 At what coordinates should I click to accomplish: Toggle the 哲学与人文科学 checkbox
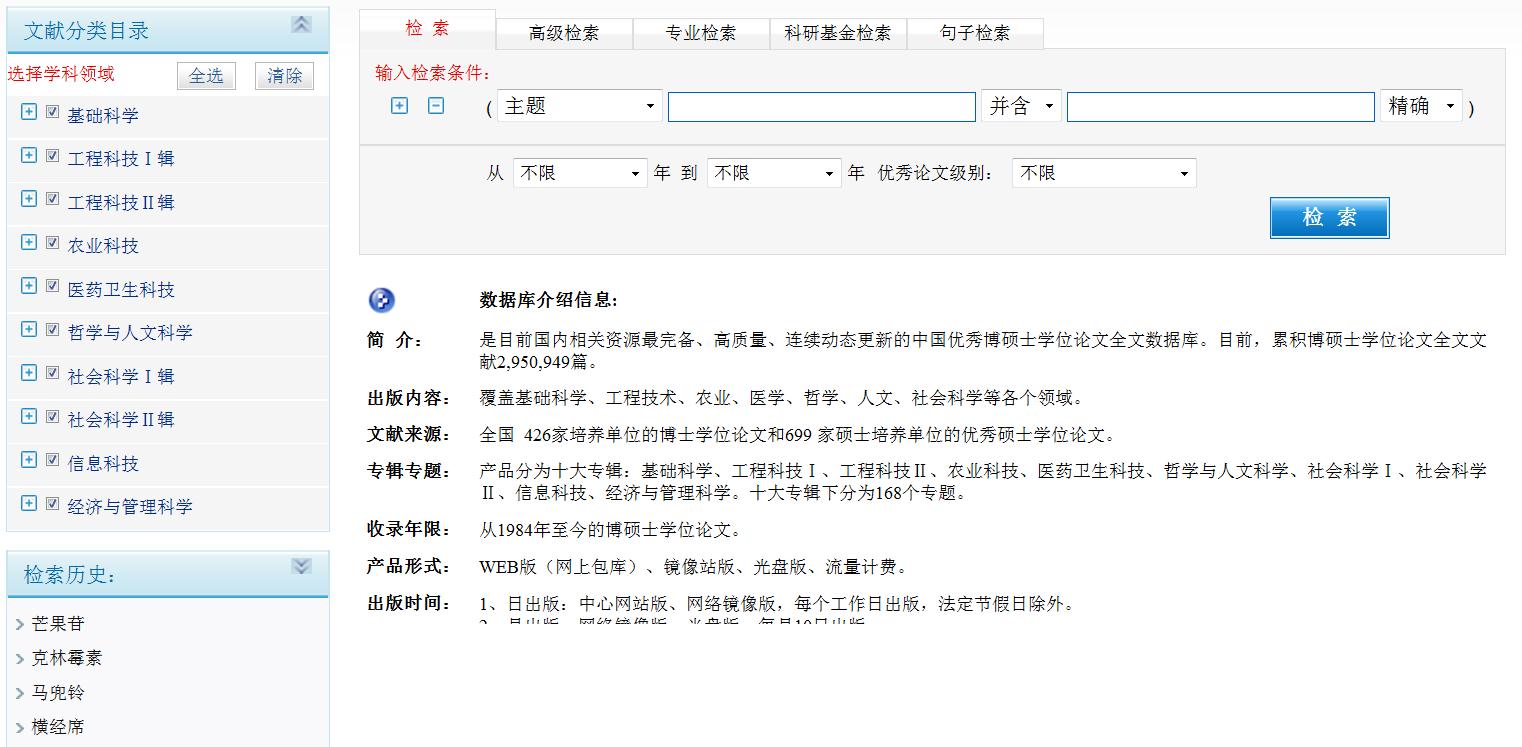[53, 330]
